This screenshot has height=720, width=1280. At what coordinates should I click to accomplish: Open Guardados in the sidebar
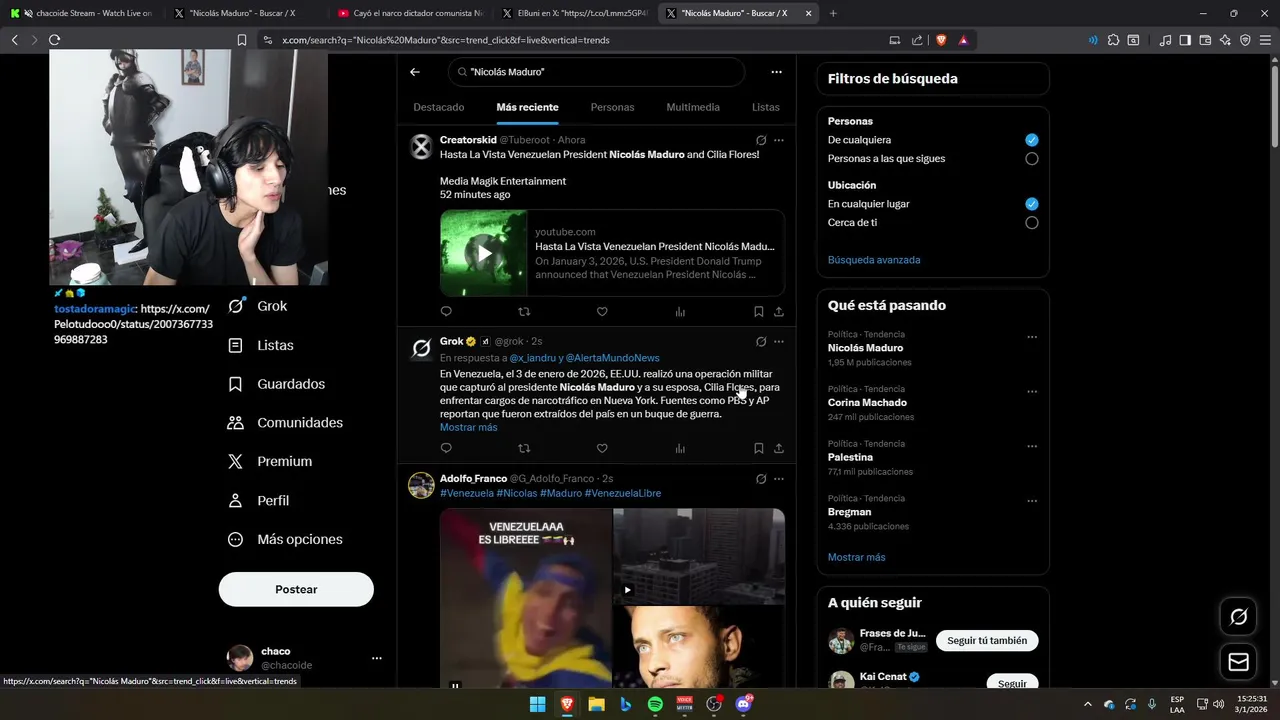[x=277, y=384]
